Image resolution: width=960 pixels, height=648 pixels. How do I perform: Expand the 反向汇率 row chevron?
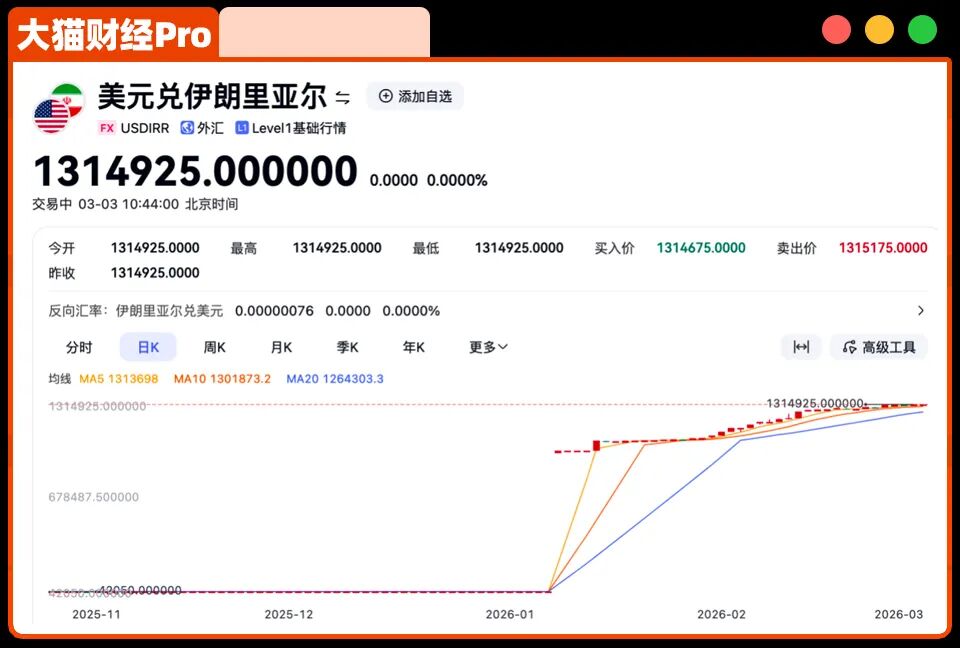[920, 311]
